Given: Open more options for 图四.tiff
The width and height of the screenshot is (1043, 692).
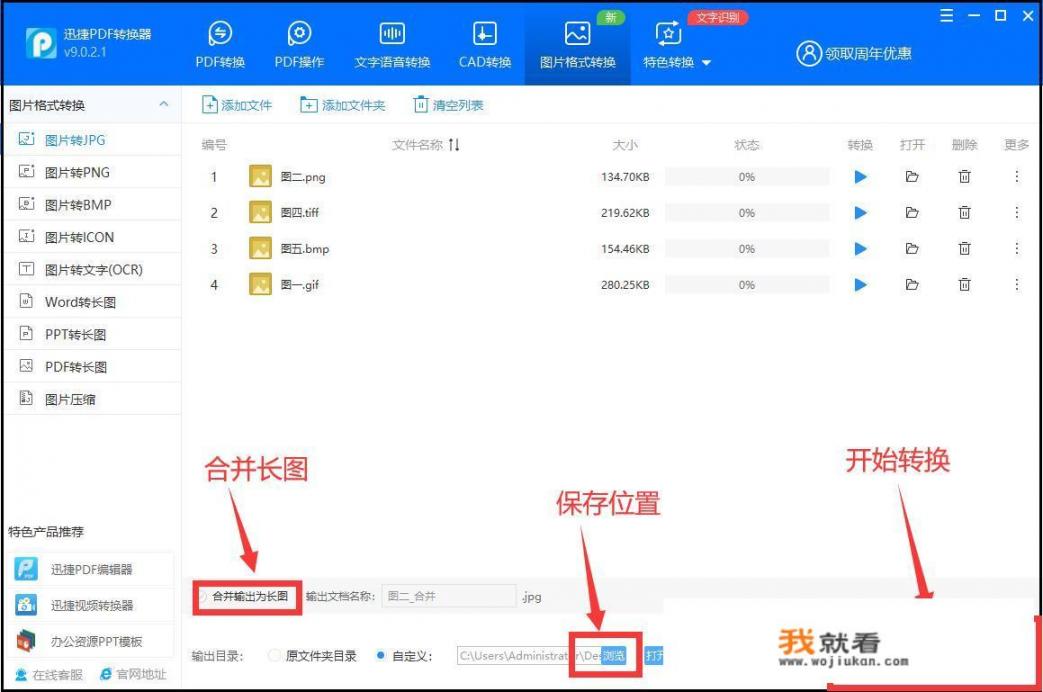Looking at the screenshot, I should click(1016, 213).
